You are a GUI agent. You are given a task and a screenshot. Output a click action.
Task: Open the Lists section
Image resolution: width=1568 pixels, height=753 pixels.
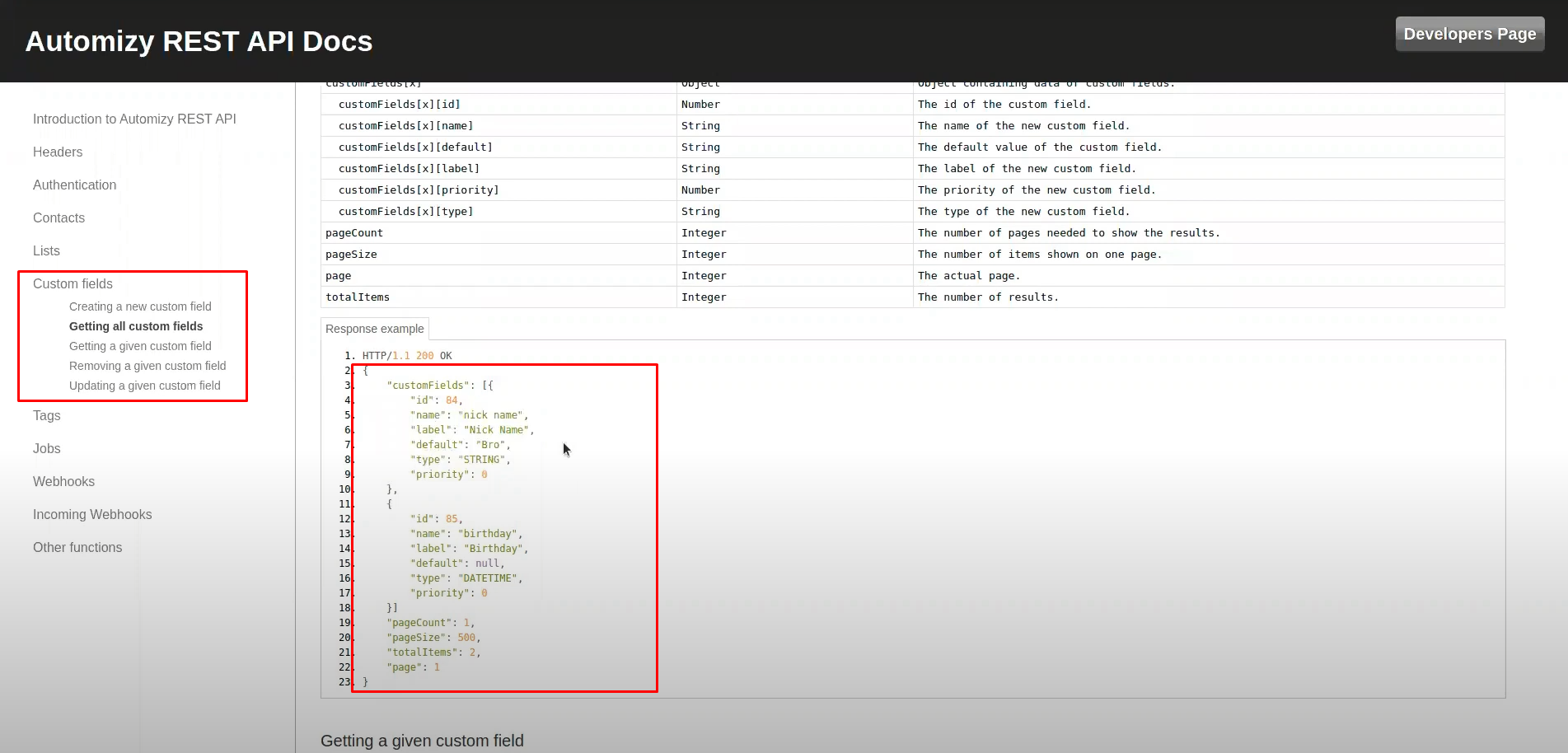[x=46, y=250]
